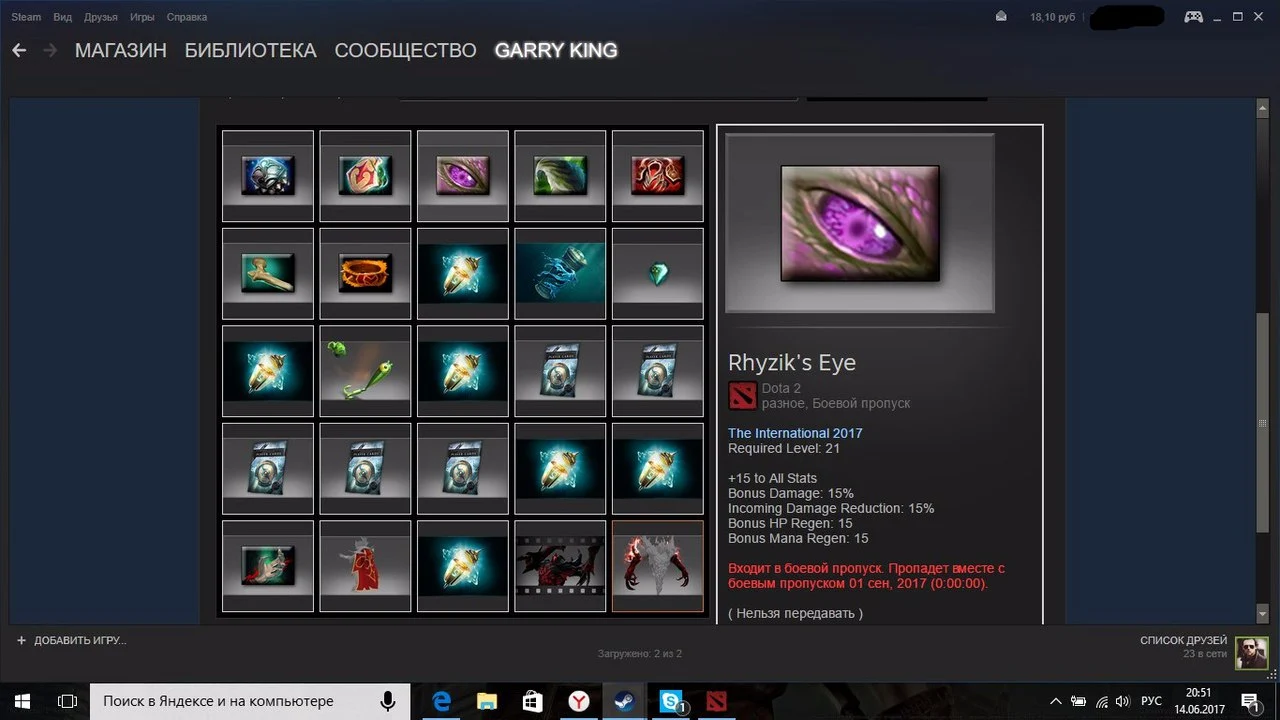Open the Windows Start menu
Screen dimensions: 1280x720
21,701
